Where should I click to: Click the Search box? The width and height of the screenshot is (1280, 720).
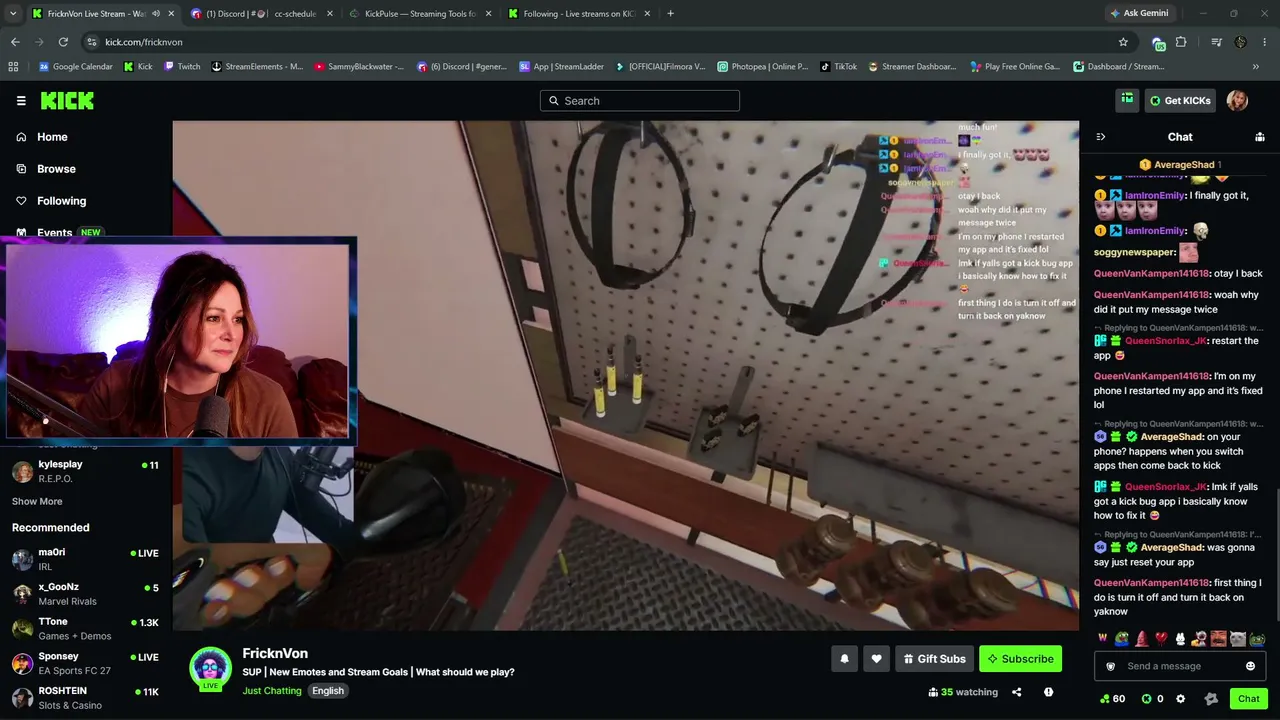[640, 101]
